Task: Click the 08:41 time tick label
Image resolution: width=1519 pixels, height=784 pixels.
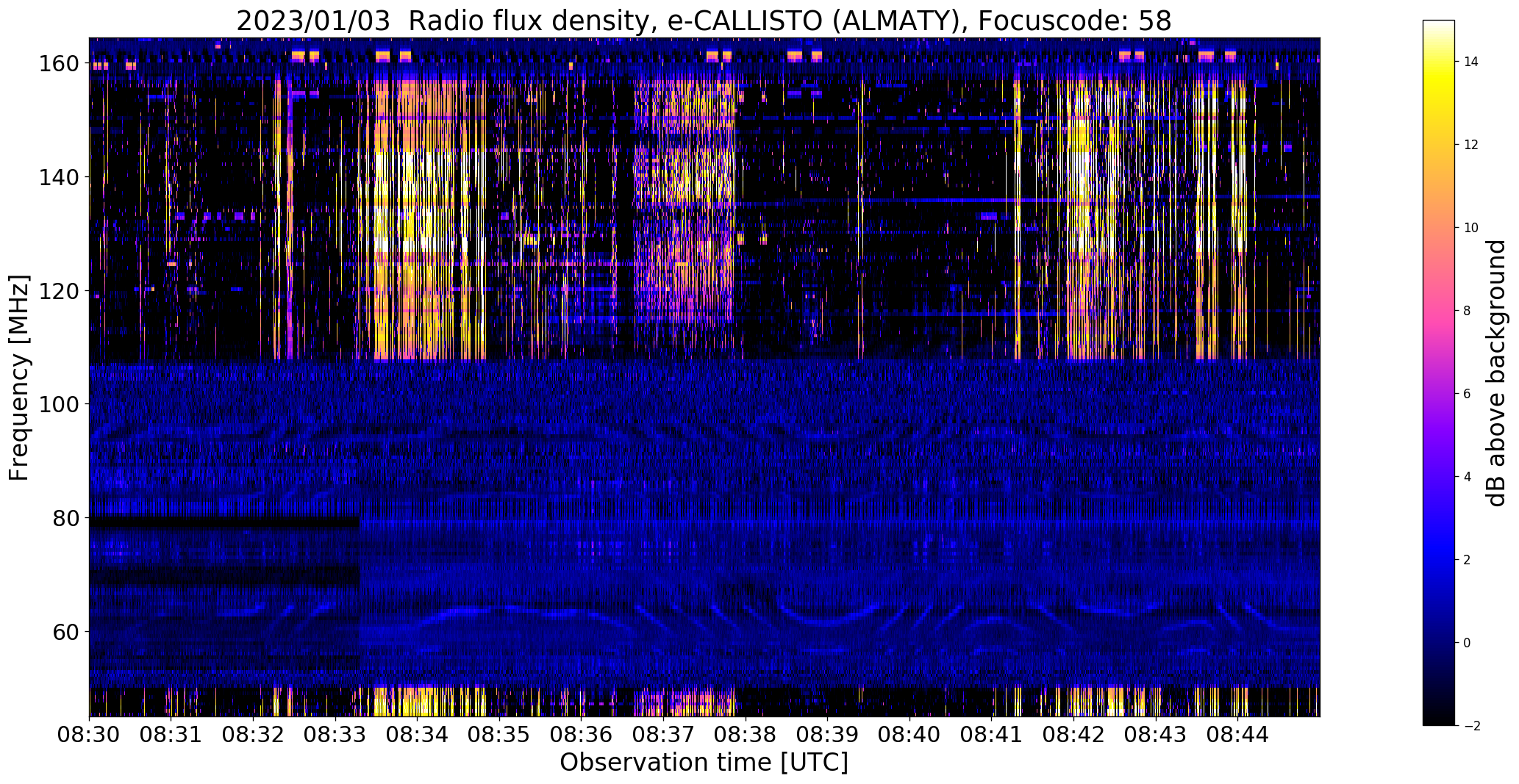Action: tap(992, 733)
